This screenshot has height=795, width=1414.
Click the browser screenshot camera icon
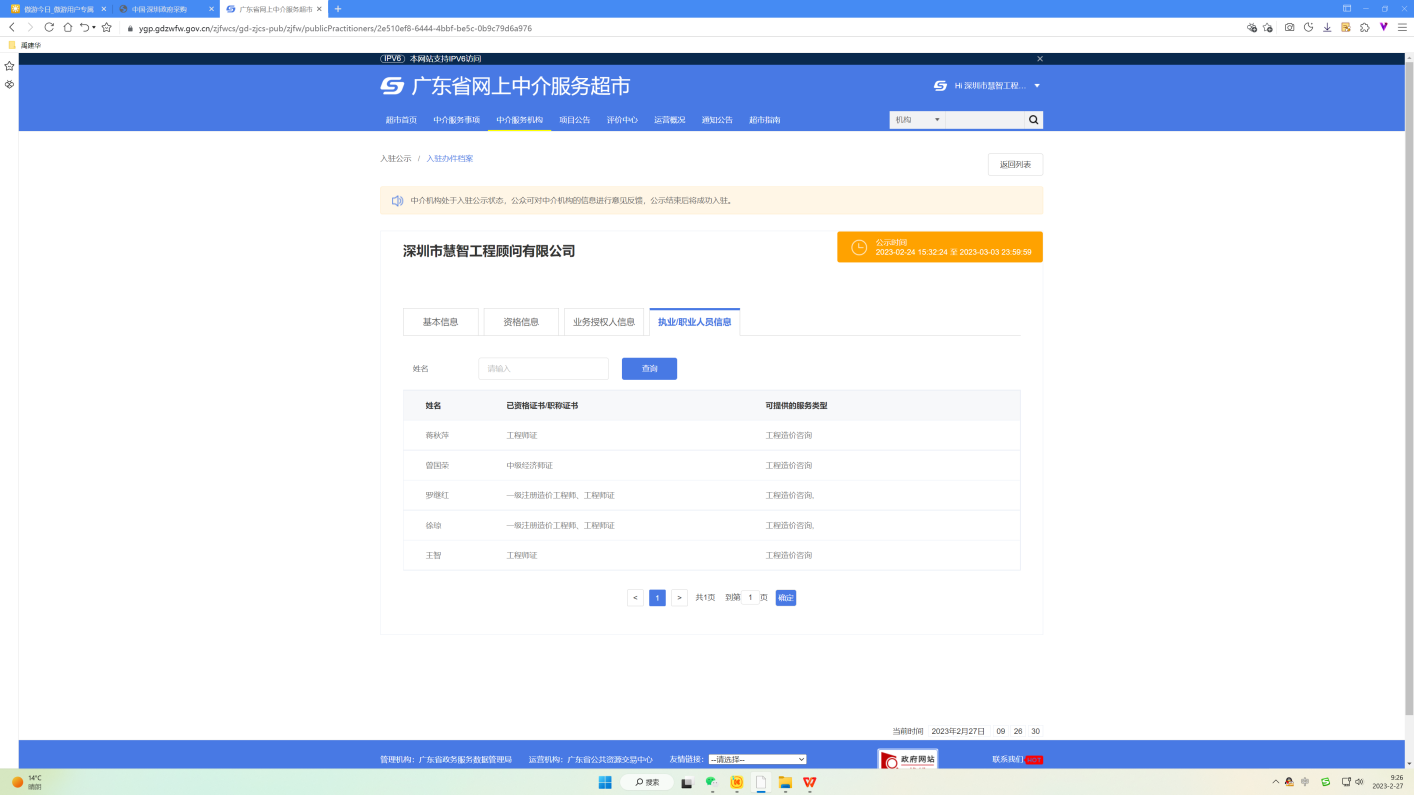[x=1289, y=28]
